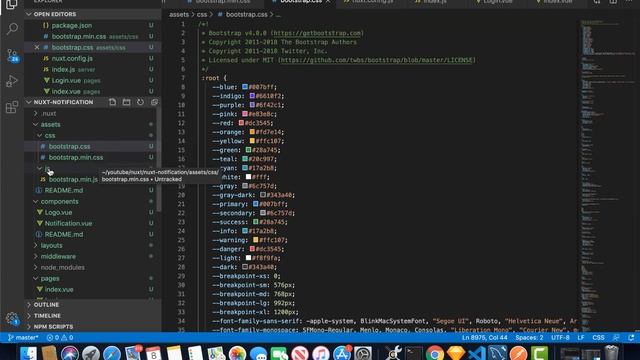
Task: Click New File icon in NUXT-NOTIFICATION header
Action: coord(113,102)
